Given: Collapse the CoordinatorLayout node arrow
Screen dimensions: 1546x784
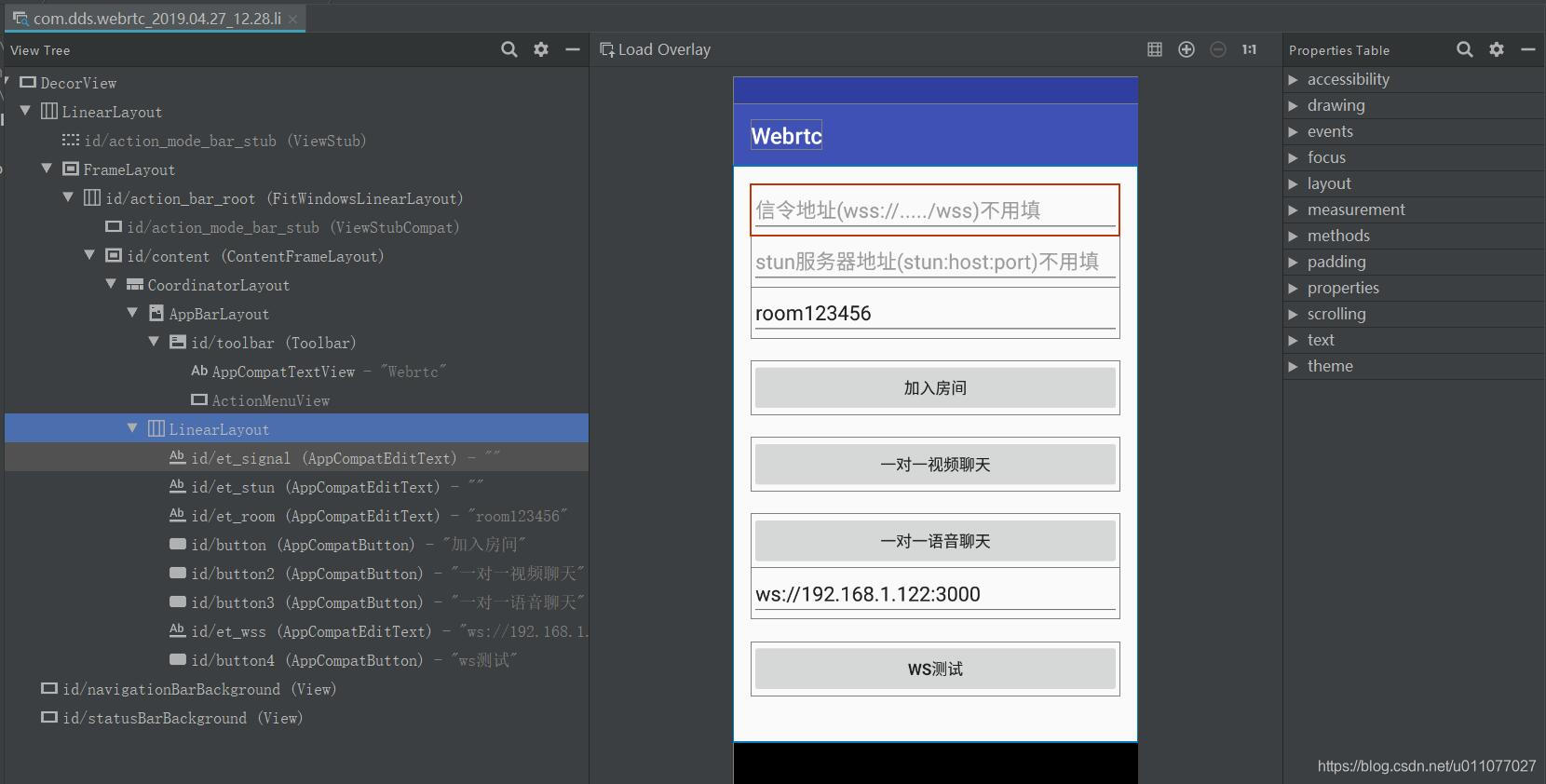Looking at the screenshot, I should click(111, 284).
